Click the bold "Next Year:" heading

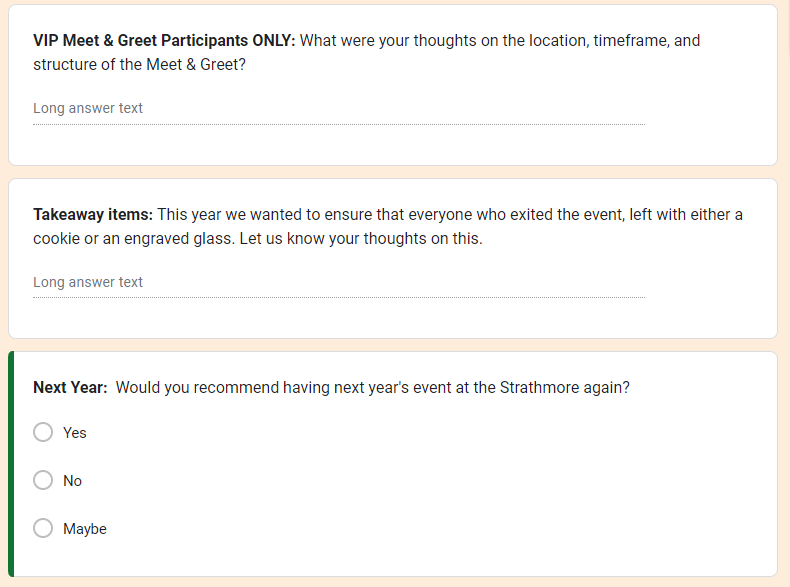coord(70,388)
